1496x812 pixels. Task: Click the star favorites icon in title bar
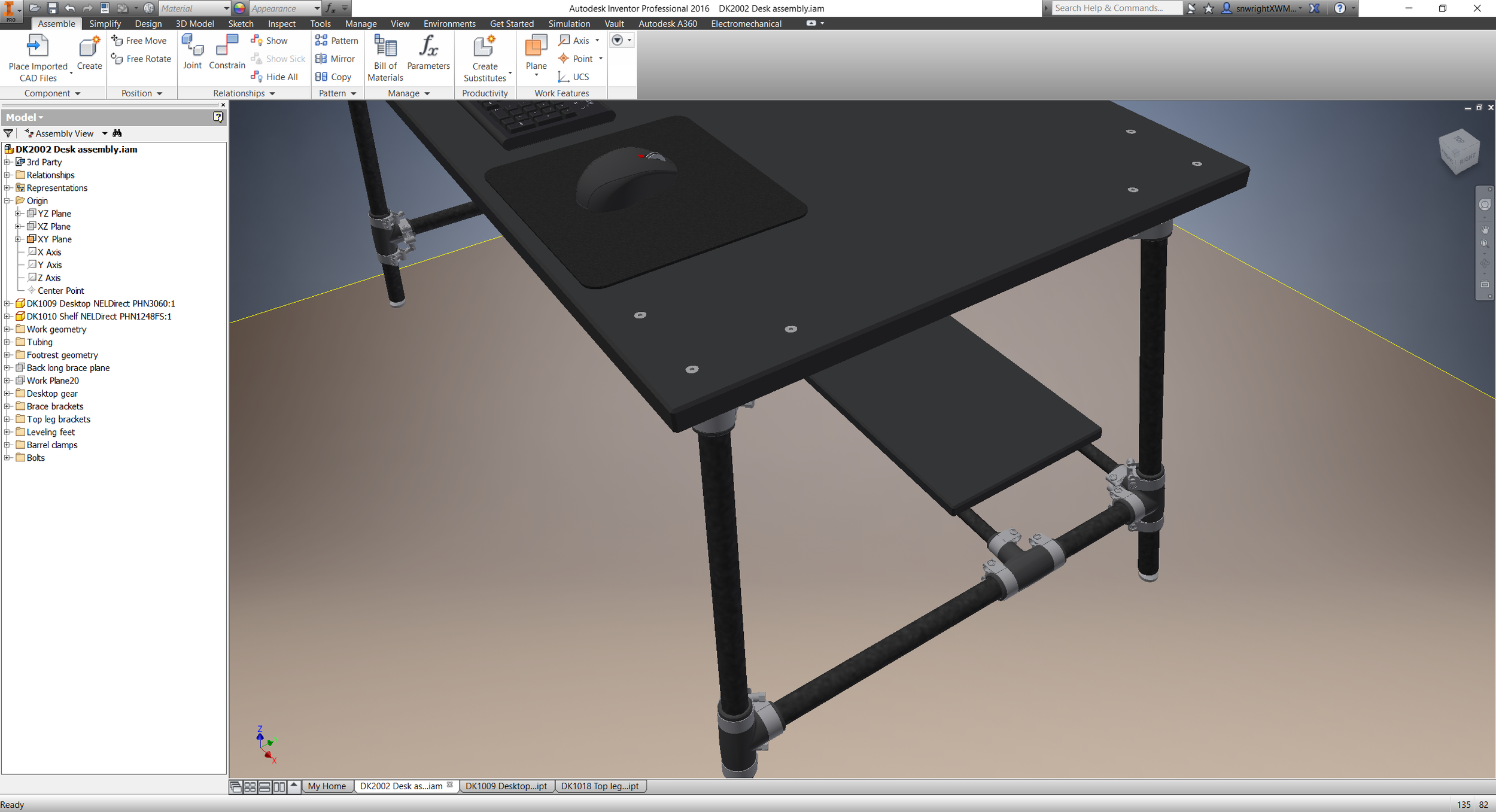tap(1209, 8)
